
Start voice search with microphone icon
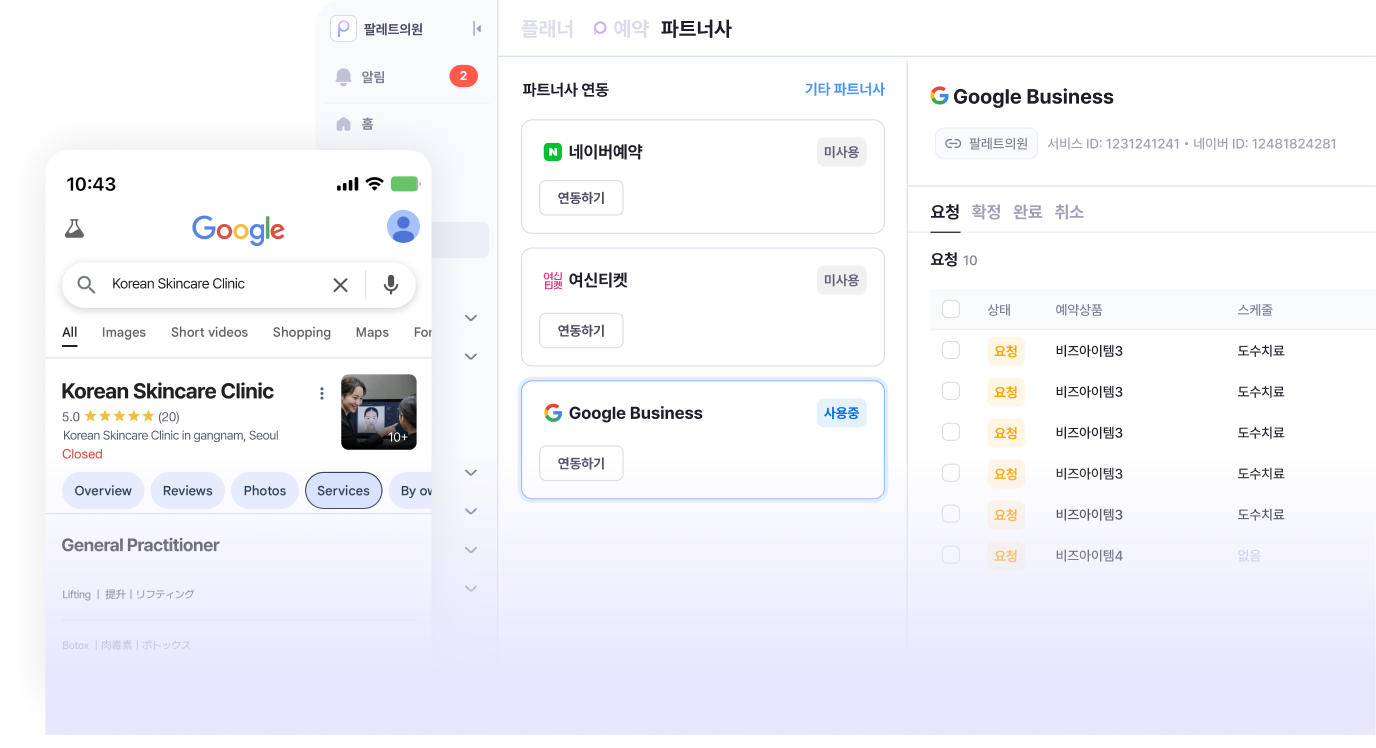click(x=391, y=285)
